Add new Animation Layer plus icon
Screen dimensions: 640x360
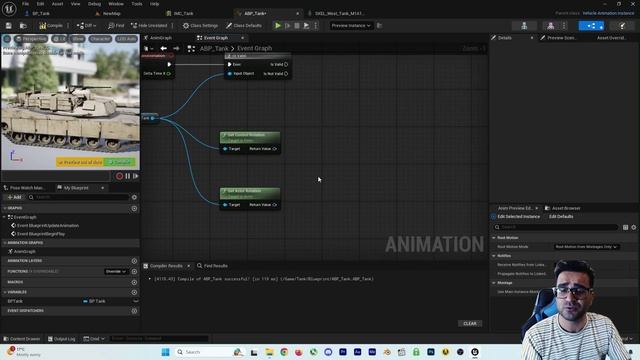[x=134, y=260]
